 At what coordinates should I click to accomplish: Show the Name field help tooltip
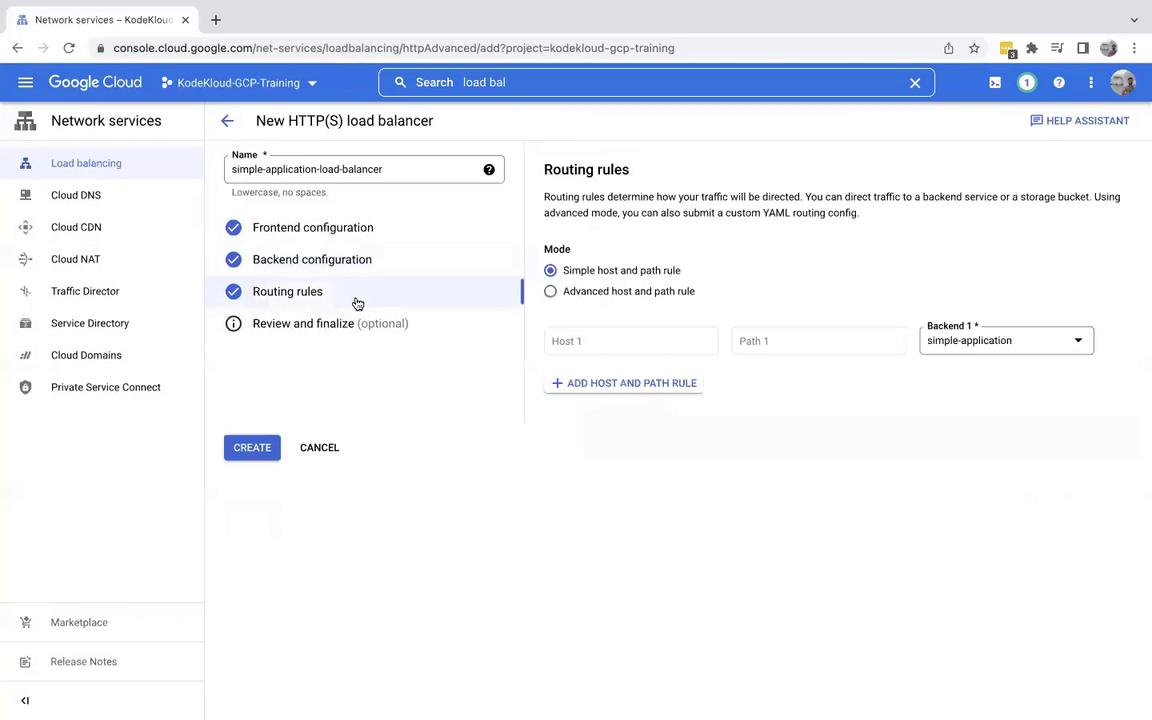pos(489,170)
